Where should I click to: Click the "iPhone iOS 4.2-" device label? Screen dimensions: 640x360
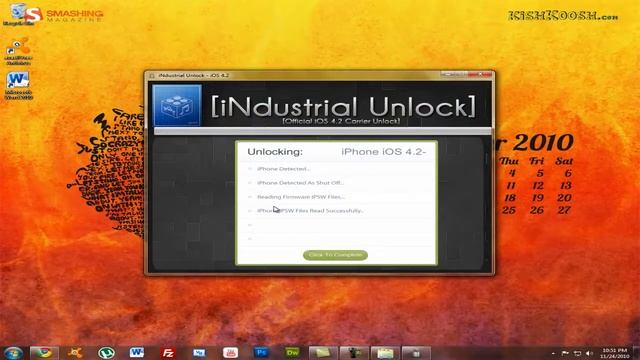tap(384, 152)
